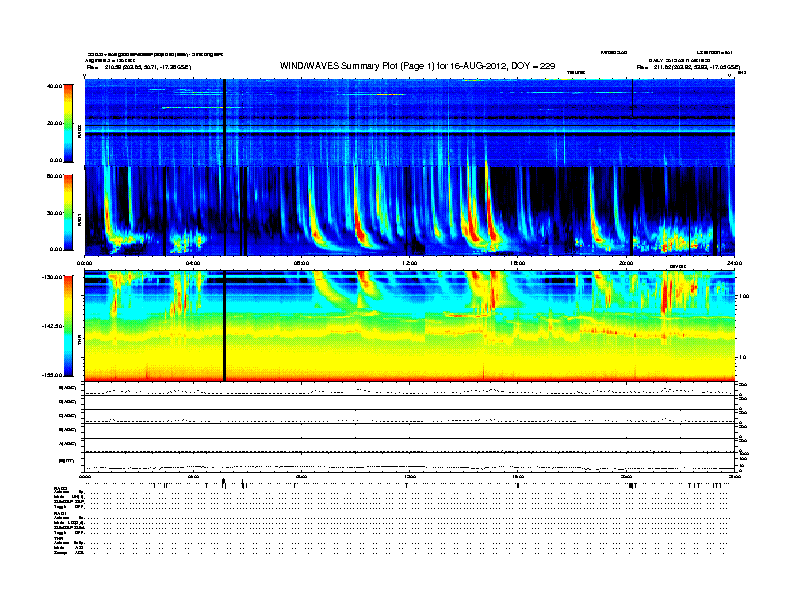
Task: Click the RAD1 color scale bar
Action: coord(68,213)
